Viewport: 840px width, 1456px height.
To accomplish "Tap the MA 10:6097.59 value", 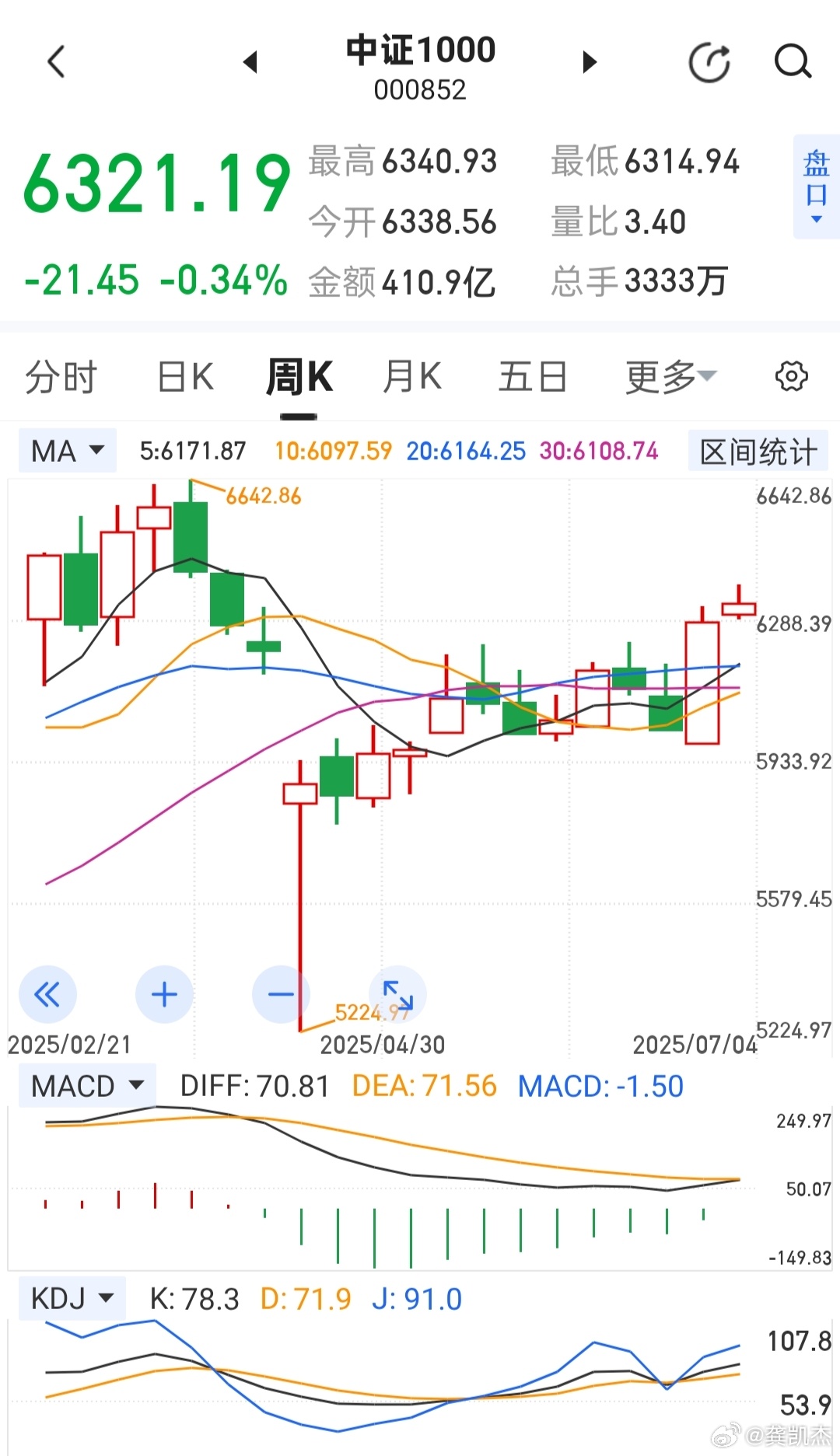I will click(x=334, y=451).
